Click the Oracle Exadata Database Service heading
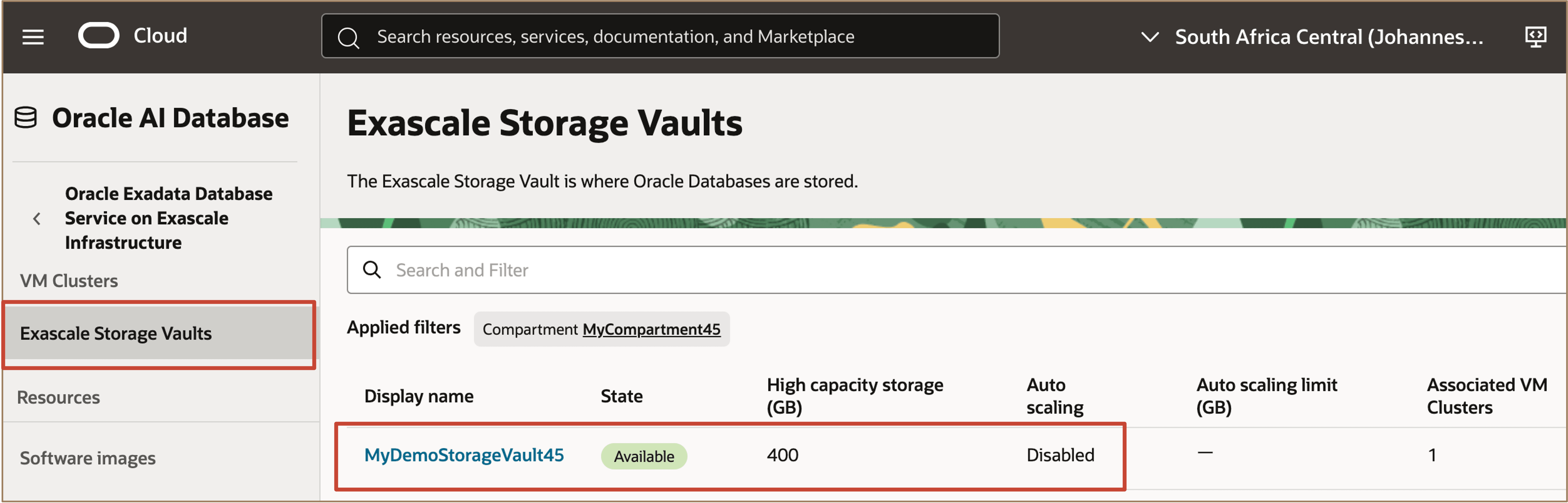This screenshot has height=503, width=1568. 169,218
